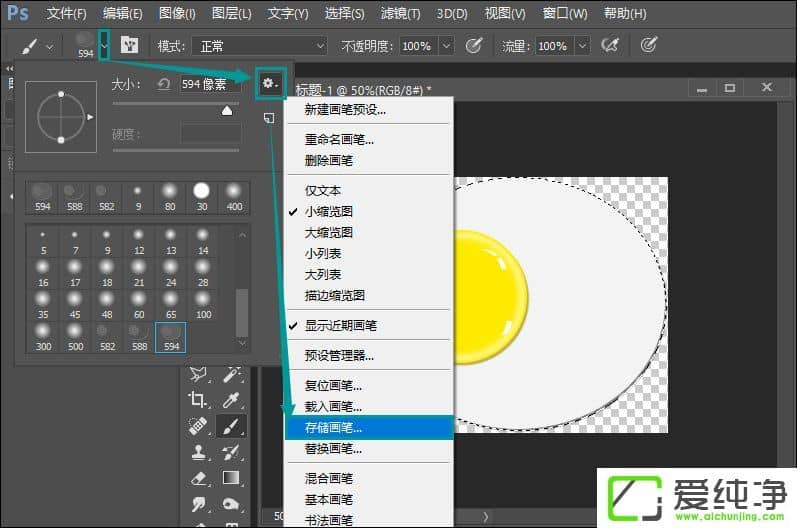Viewport: 797px width, 528px height.
Task: Toggle pressure for opacity button
Action: tap(474, 46)
